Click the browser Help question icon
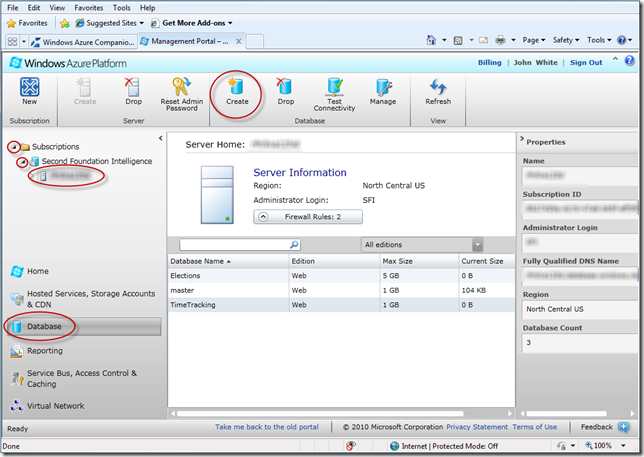 coord(622,40)
